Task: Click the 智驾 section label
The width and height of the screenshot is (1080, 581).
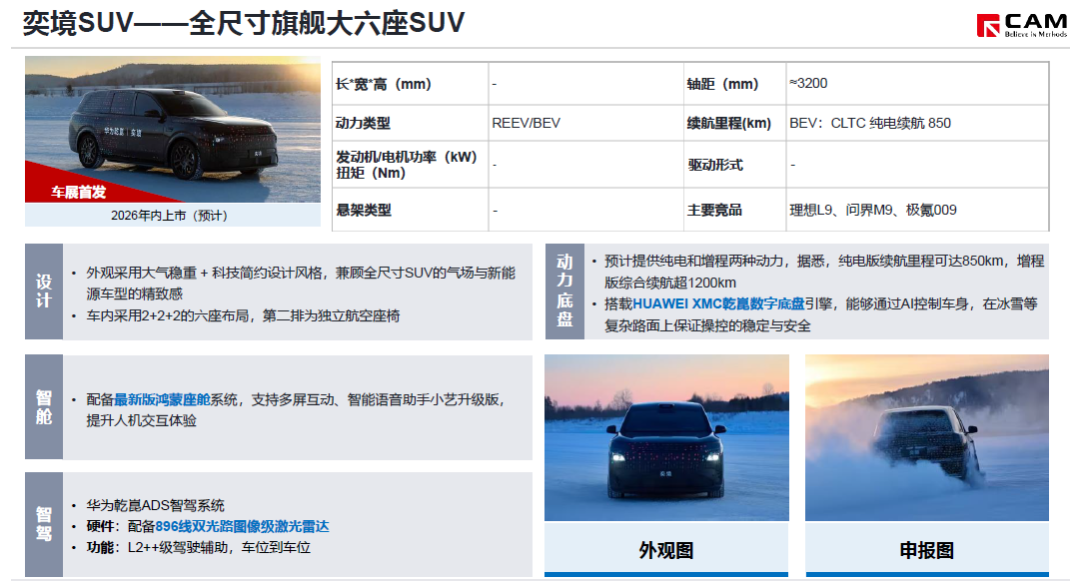Action: (44, 525)
